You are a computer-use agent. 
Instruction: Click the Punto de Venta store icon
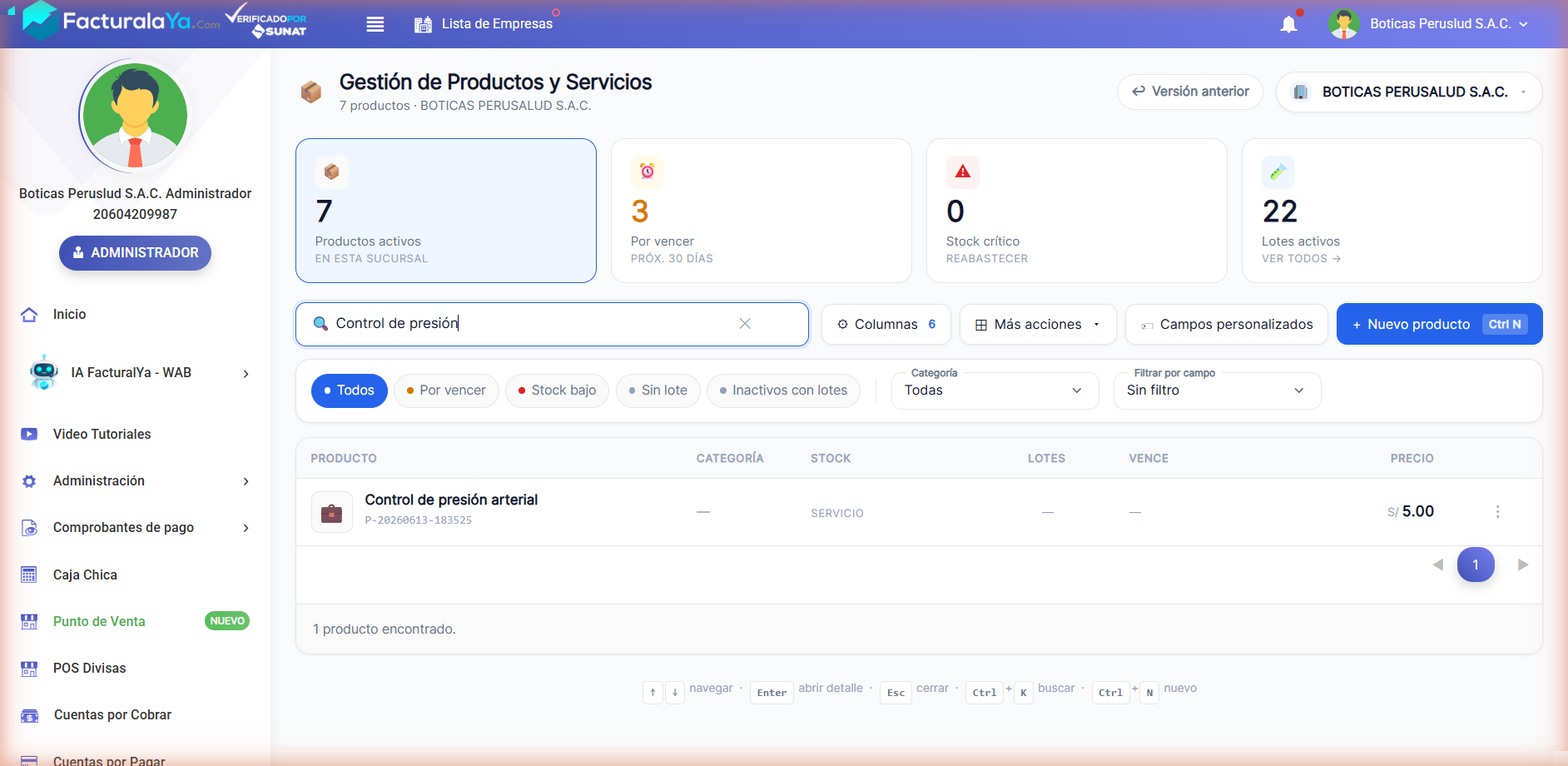(x=29, y=621)
